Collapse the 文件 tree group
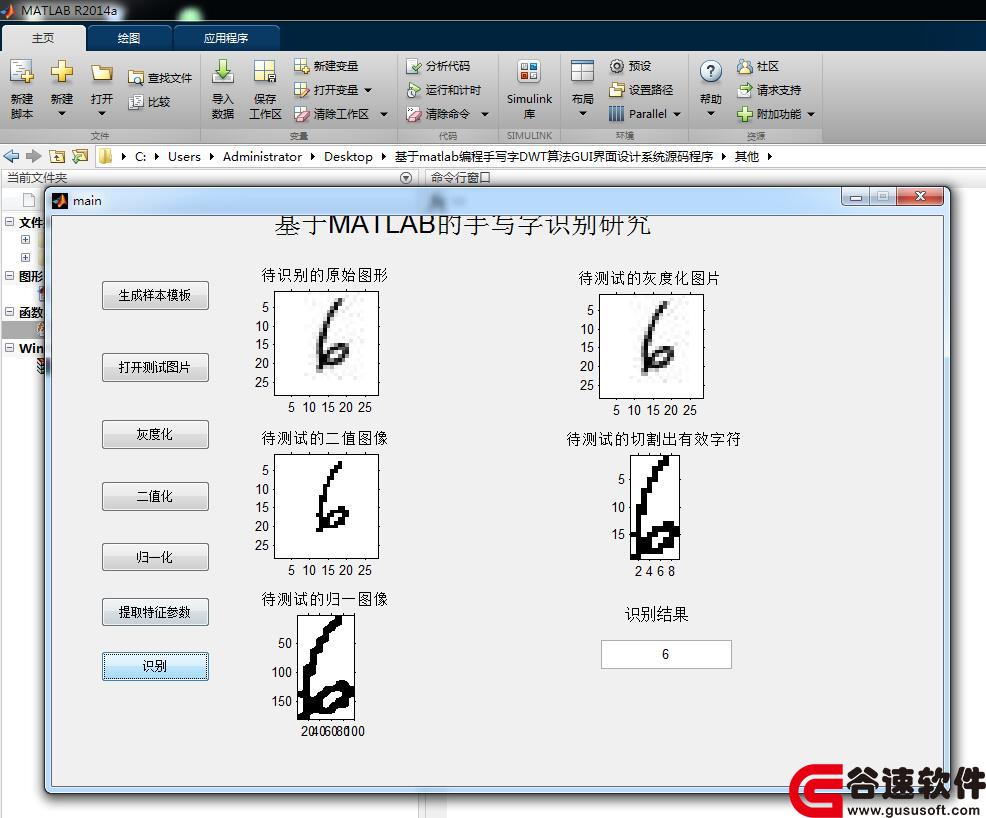986x818 pixels. [x=9, y=222]
